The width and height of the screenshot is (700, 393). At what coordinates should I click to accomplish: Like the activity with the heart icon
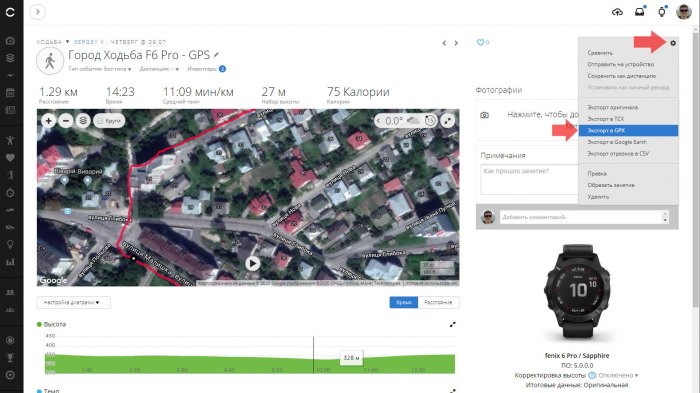click(x=480, y=42)
